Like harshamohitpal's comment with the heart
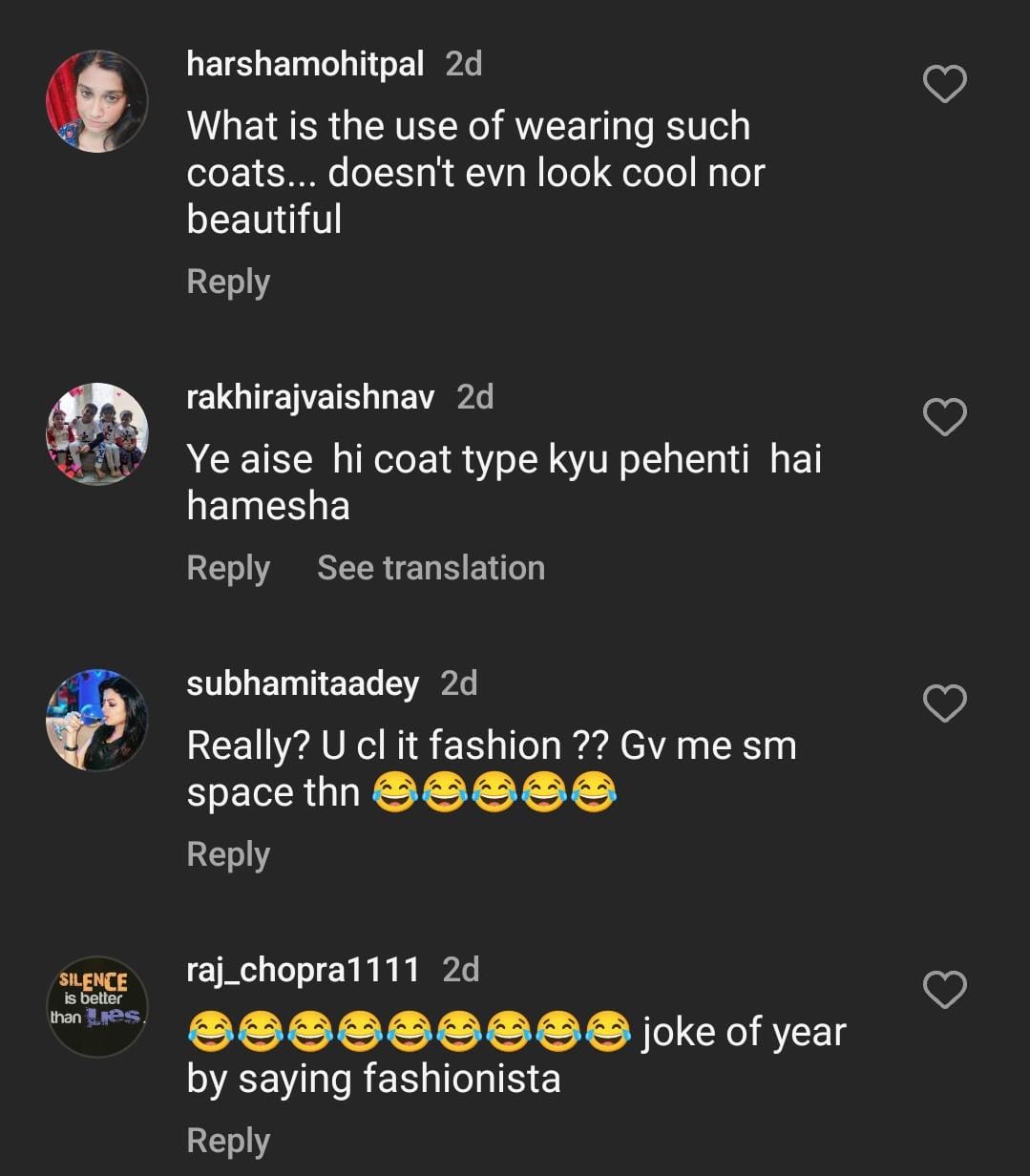 945,84
